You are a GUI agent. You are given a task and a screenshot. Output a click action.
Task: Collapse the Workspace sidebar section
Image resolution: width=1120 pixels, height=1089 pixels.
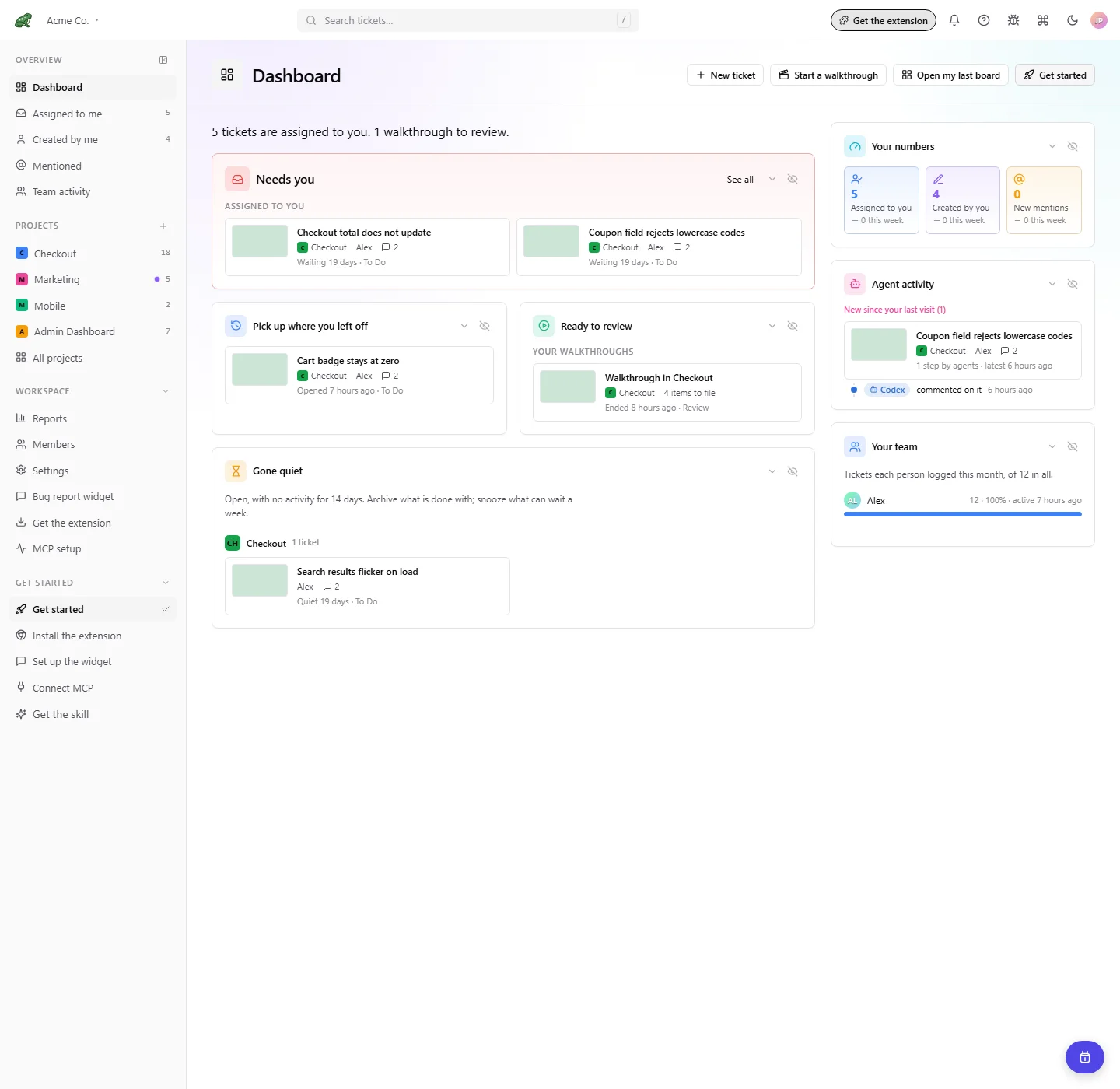(165, 391)
